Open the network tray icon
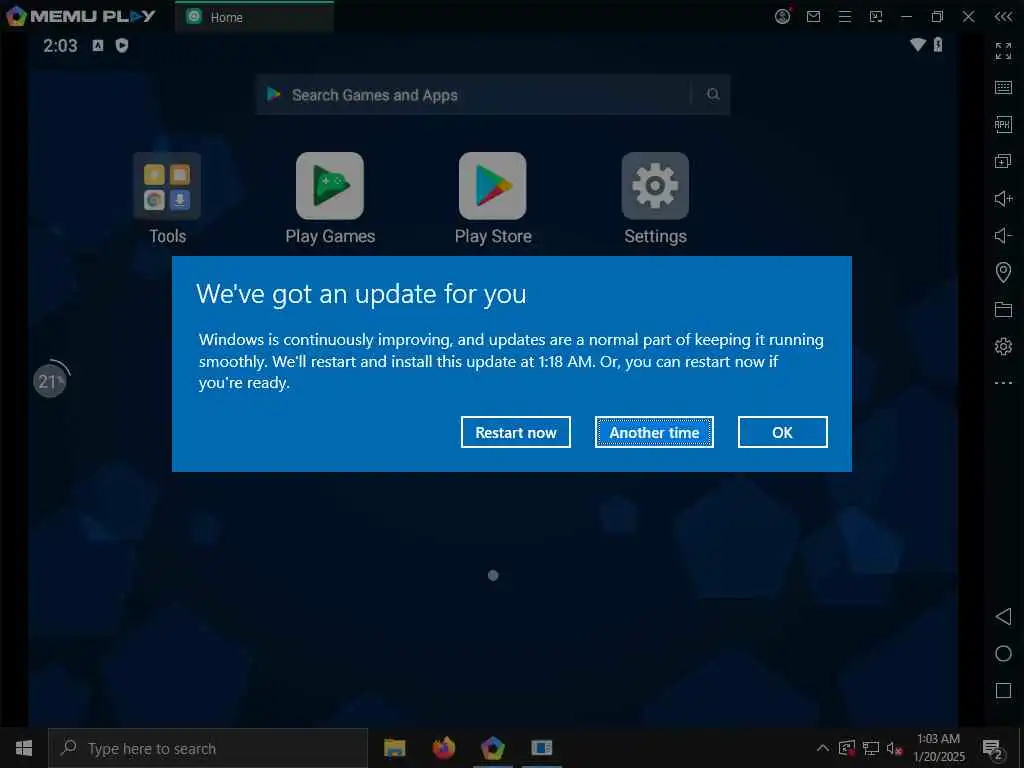This screenshot has height=768, width=1024. (871, 748)
